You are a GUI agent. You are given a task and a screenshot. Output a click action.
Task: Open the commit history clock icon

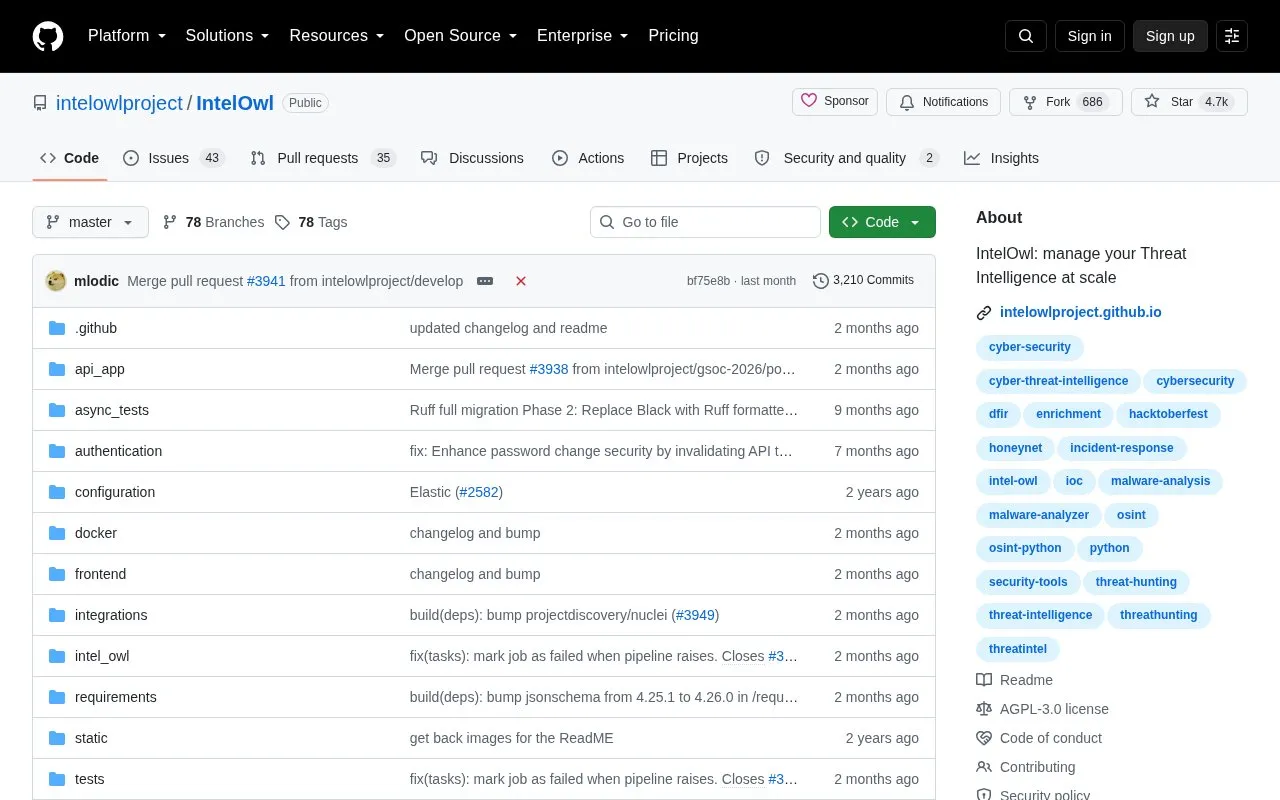tap(821, 281)
